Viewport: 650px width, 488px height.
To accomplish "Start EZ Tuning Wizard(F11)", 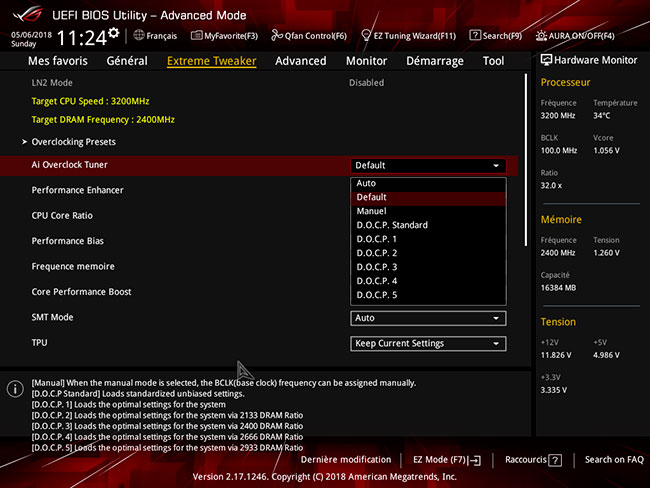I will 409,36.
